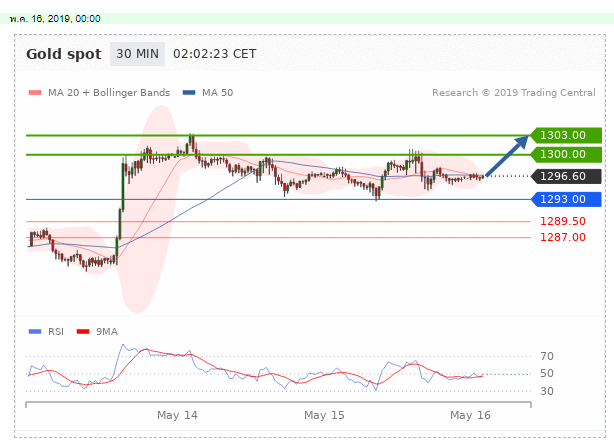Viewport: 614px width, 446px height.
Task: Click the 9MA red legend swatch
Action: [83, 332]
